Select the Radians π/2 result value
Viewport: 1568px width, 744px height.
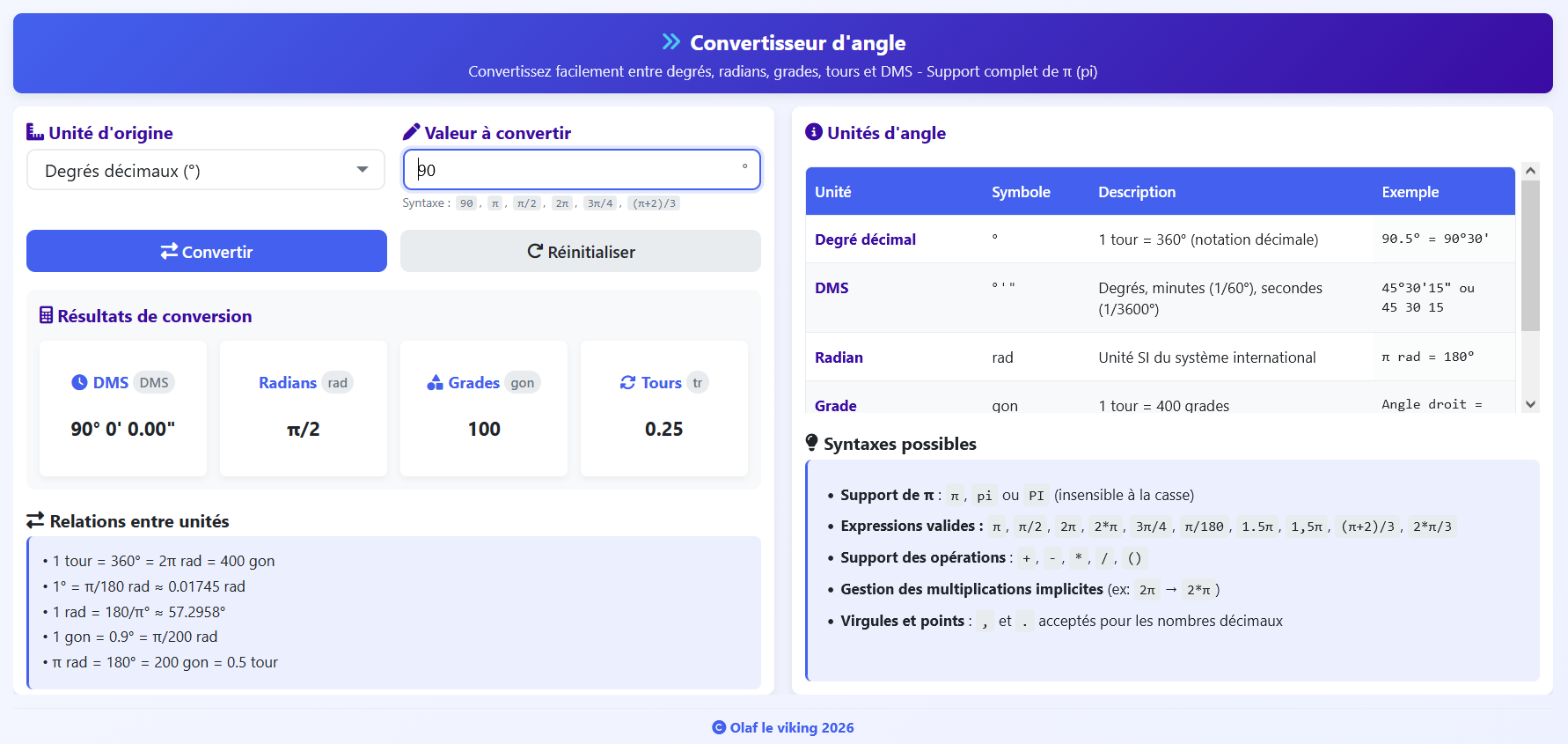304,429
